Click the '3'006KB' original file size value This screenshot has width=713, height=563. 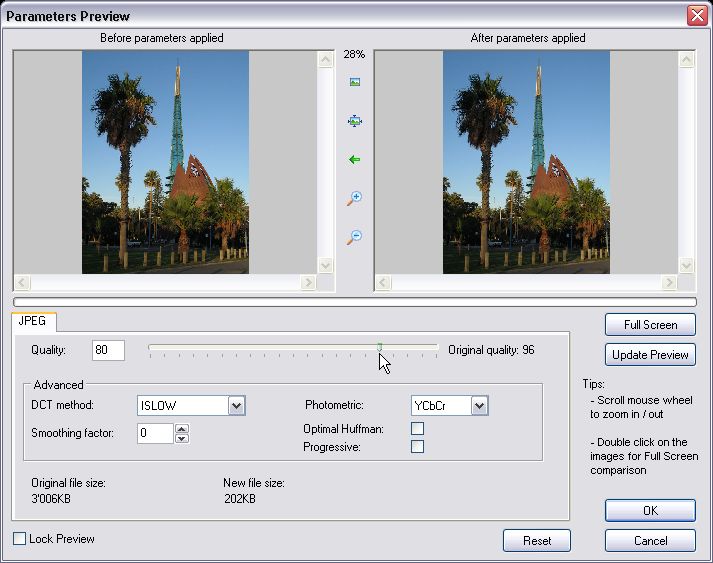51,499
